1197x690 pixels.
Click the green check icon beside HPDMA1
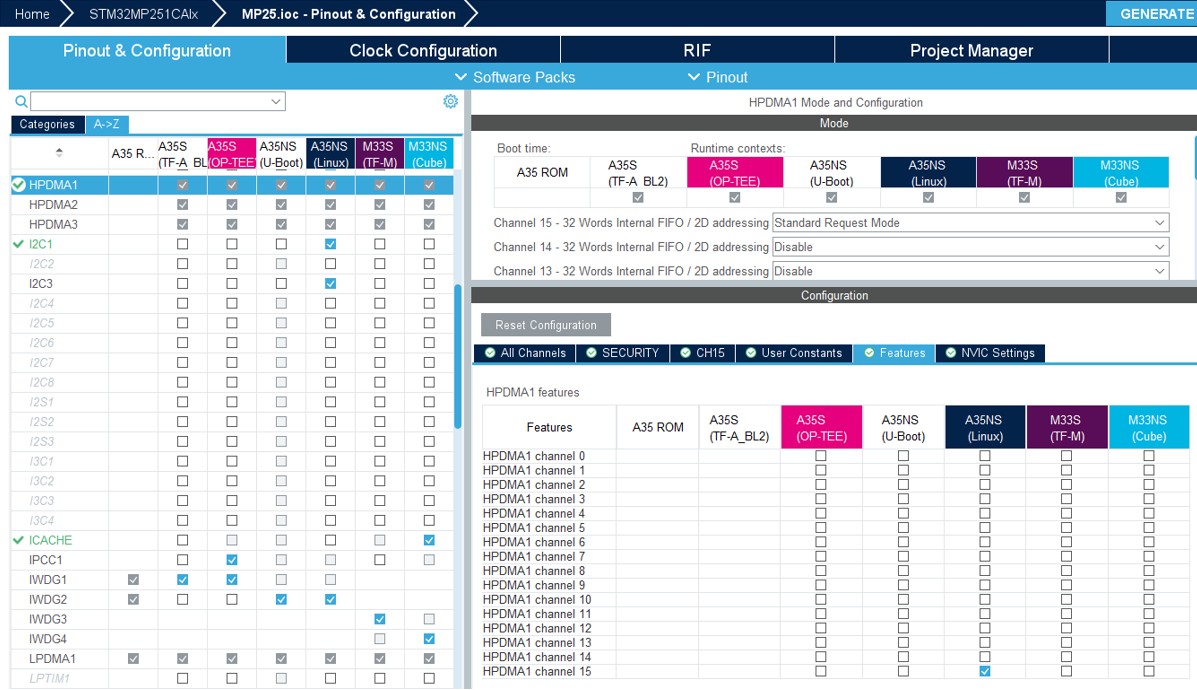tap(19, 185)
